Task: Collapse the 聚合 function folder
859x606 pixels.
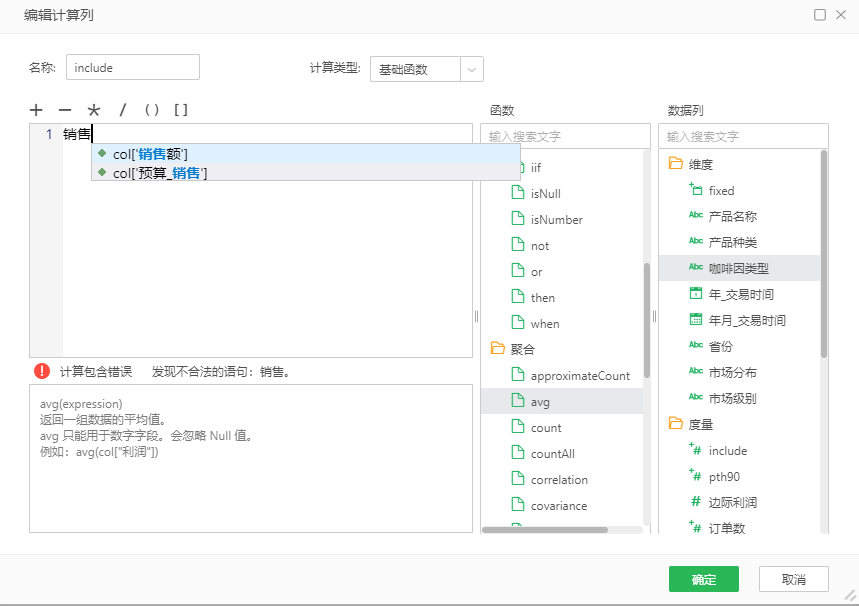Action: coord(497,349)
